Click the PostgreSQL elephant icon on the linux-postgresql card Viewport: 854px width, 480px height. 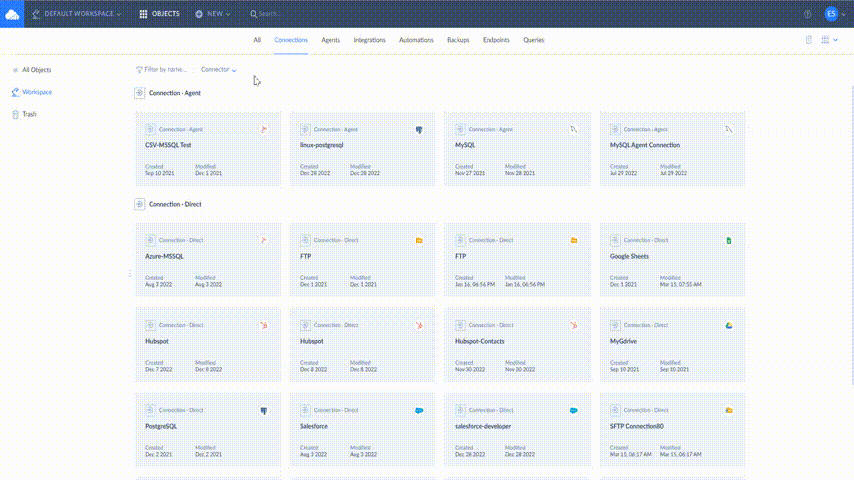[x=419, y=130]
